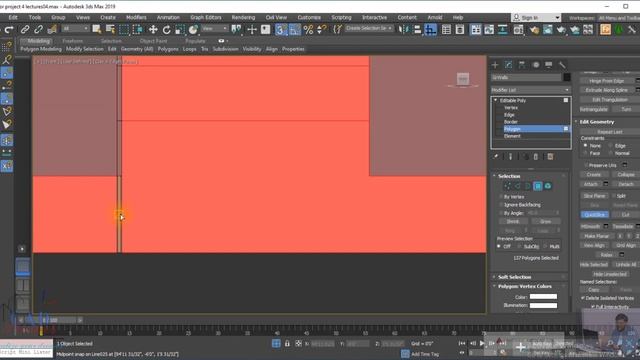Select the Face constraint radio button
Viewport: 640px width, 360px height.
pyautogui.click(x=585, y=153)
